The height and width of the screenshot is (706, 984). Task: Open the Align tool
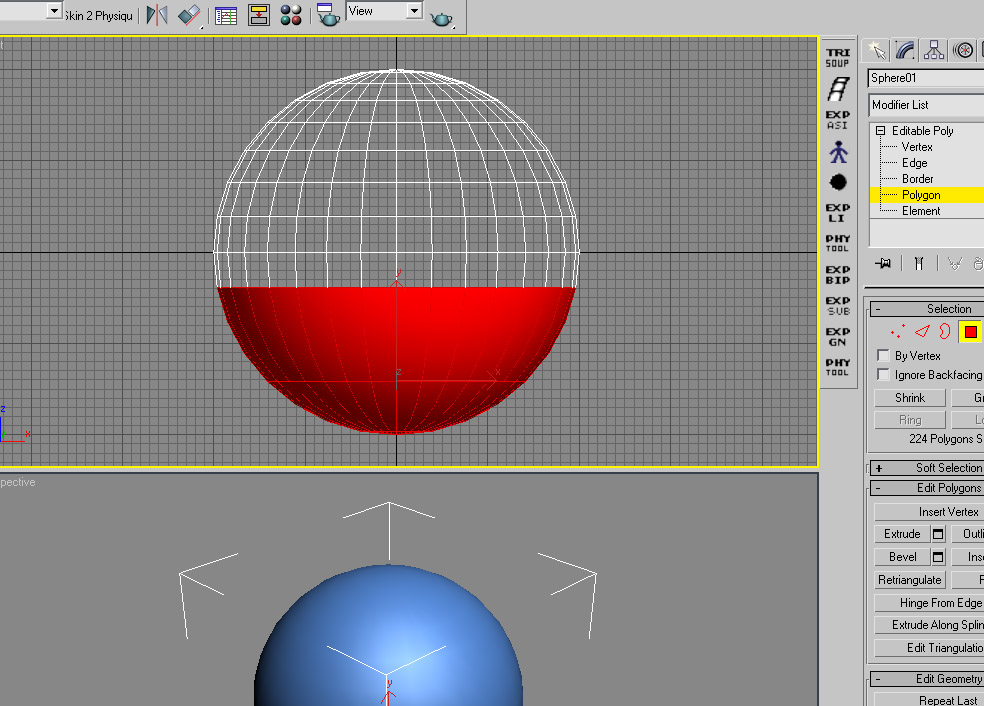[x=189, y=14]
